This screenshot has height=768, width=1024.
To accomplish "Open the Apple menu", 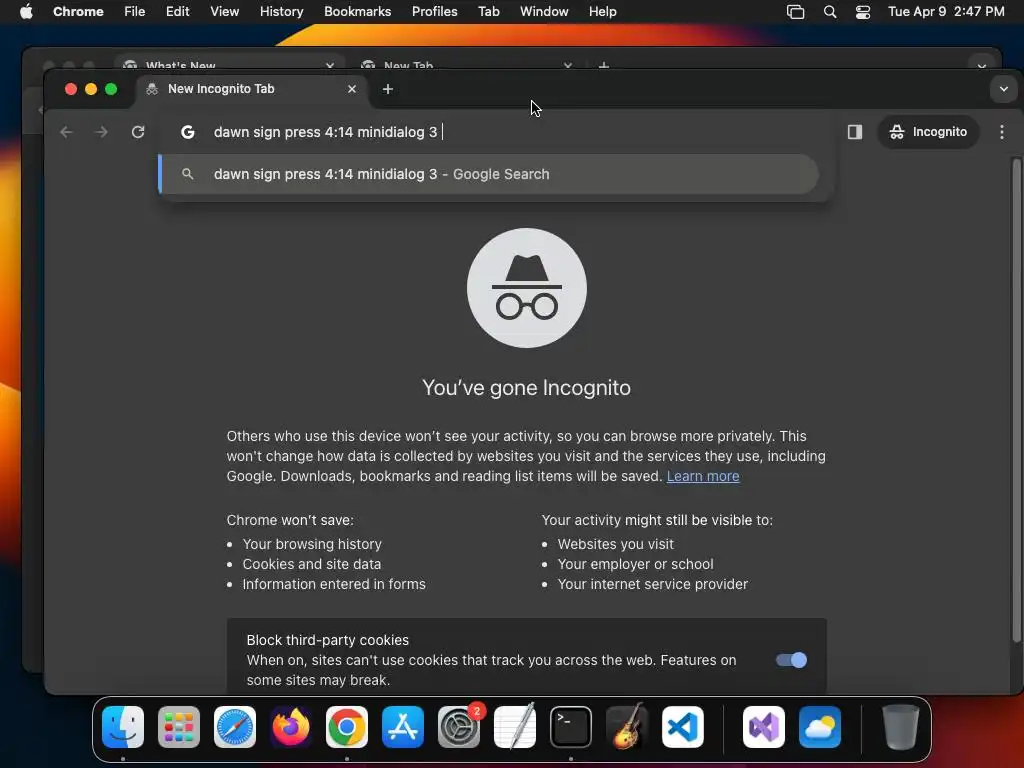I will [26, 12].
